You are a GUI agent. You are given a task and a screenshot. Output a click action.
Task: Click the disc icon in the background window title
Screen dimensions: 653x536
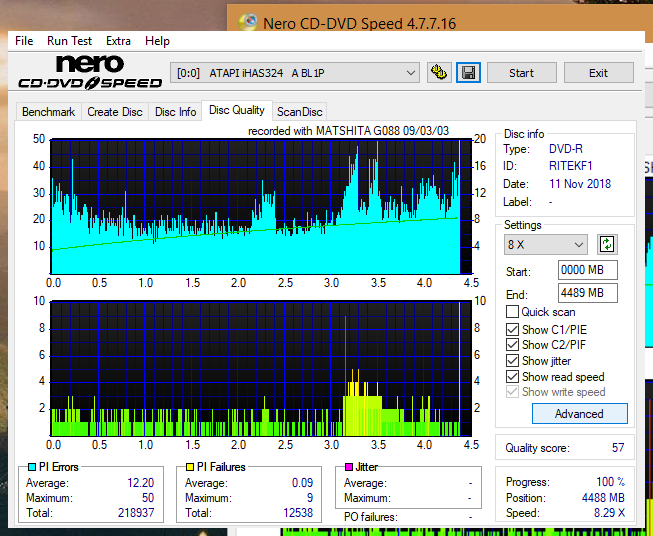[249, 22]
